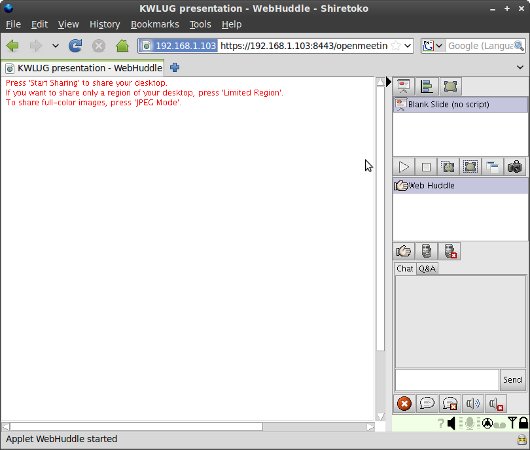Enable audio with speaker waves icon
The height and width of the screenshot is (450, 530).
(x=473, y=403)
